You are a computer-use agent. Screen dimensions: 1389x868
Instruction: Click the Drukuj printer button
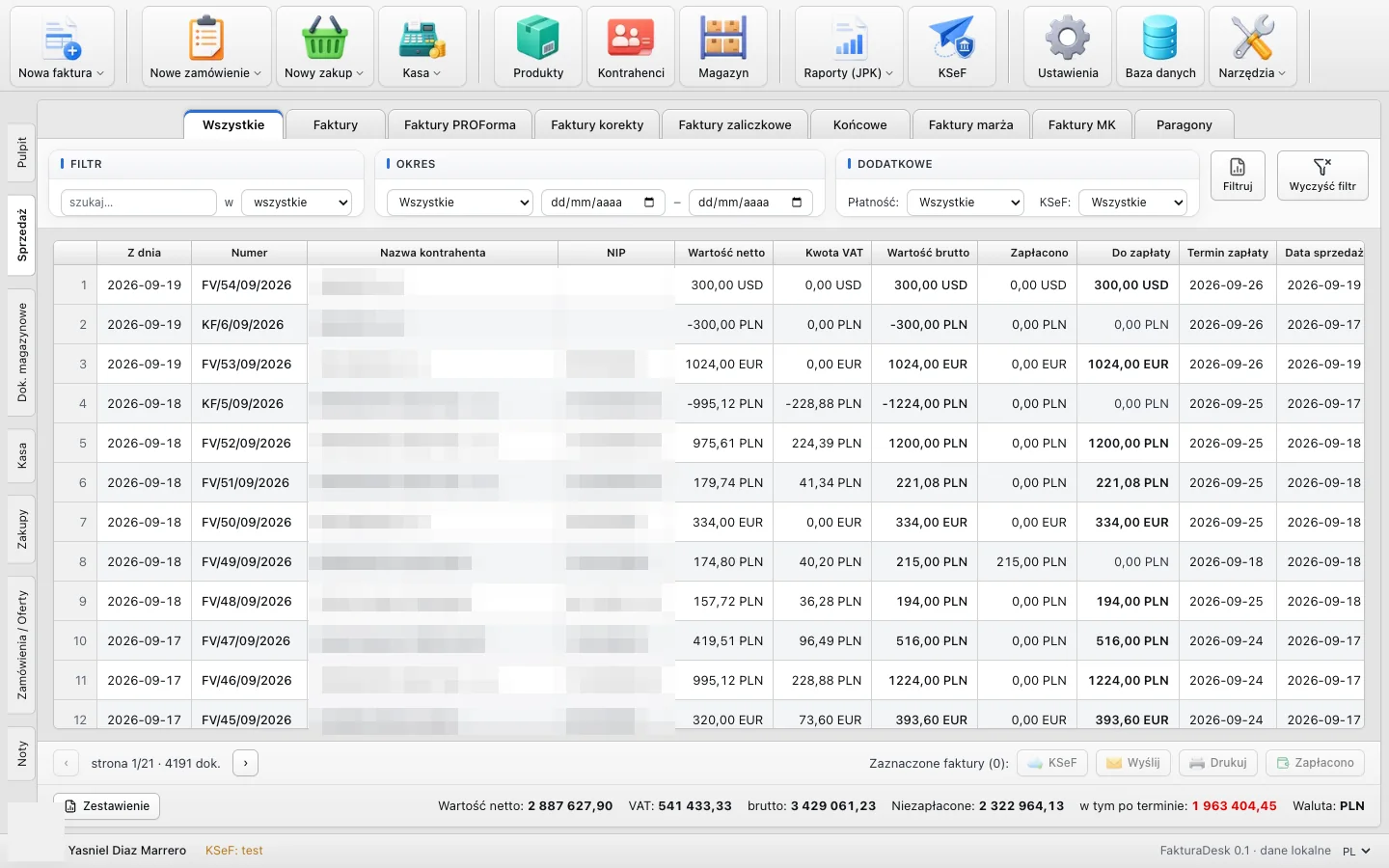click(1218, 763)
